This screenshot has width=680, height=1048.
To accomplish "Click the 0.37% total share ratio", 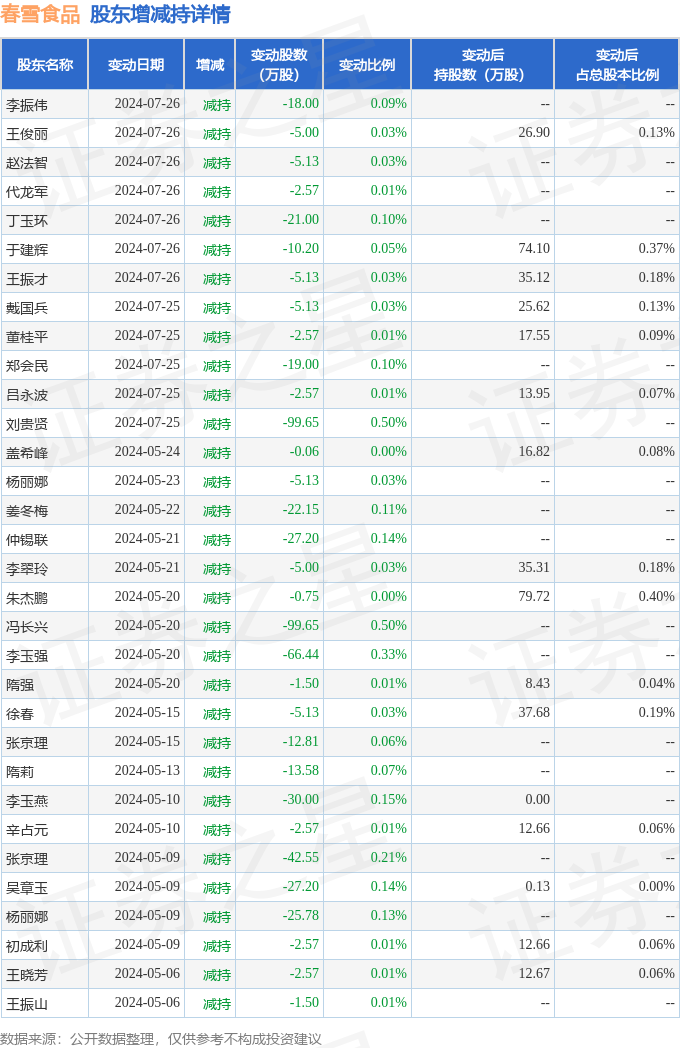I will tap(657, 249).
